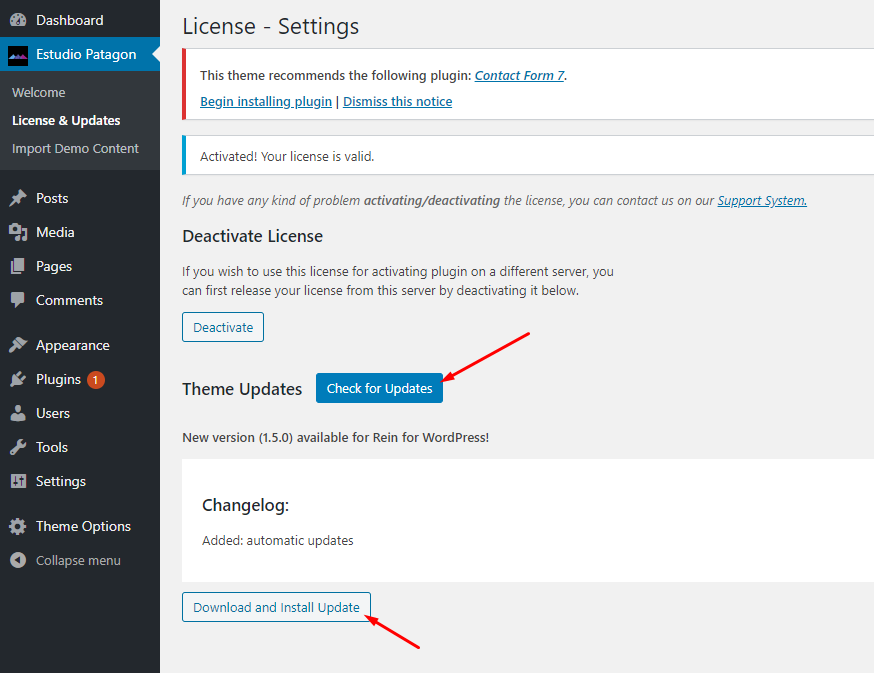Click the Comments speech bubble icon
874x673 pixels.
18,300
